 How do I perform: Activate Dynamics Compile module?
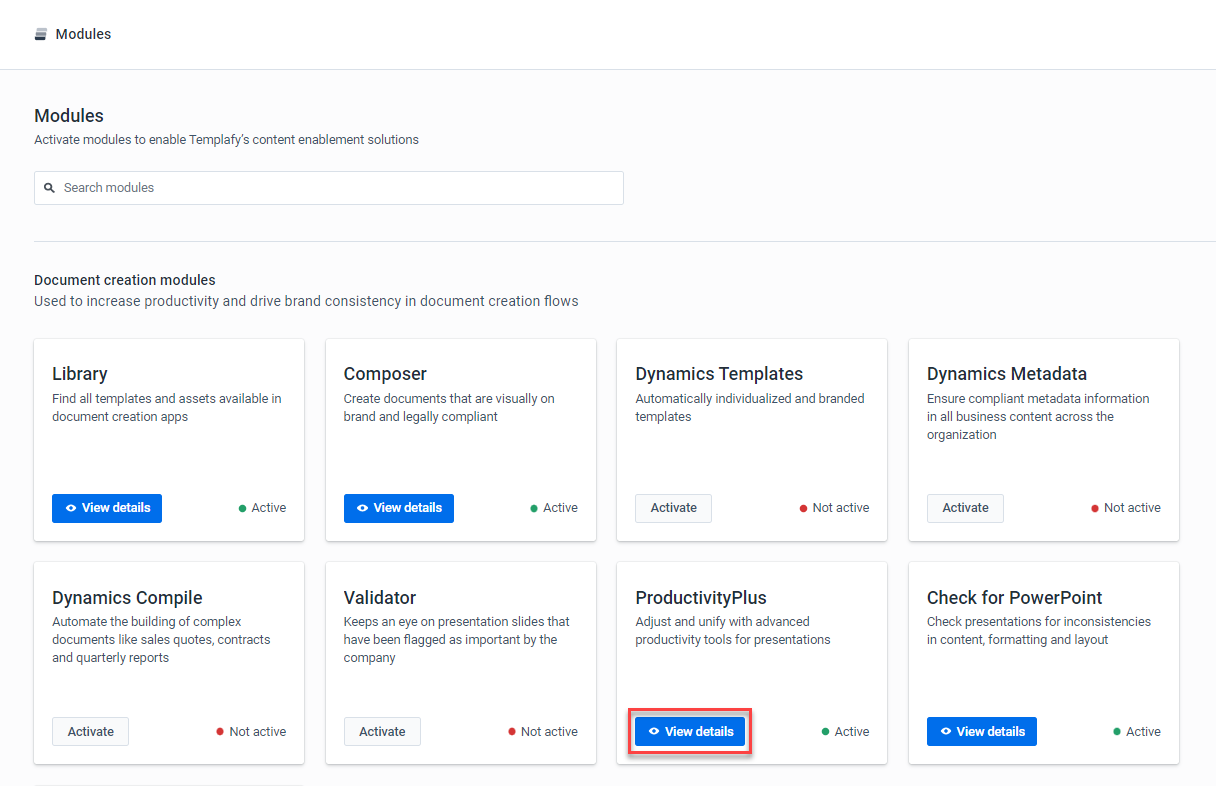[x=90, y=732]
